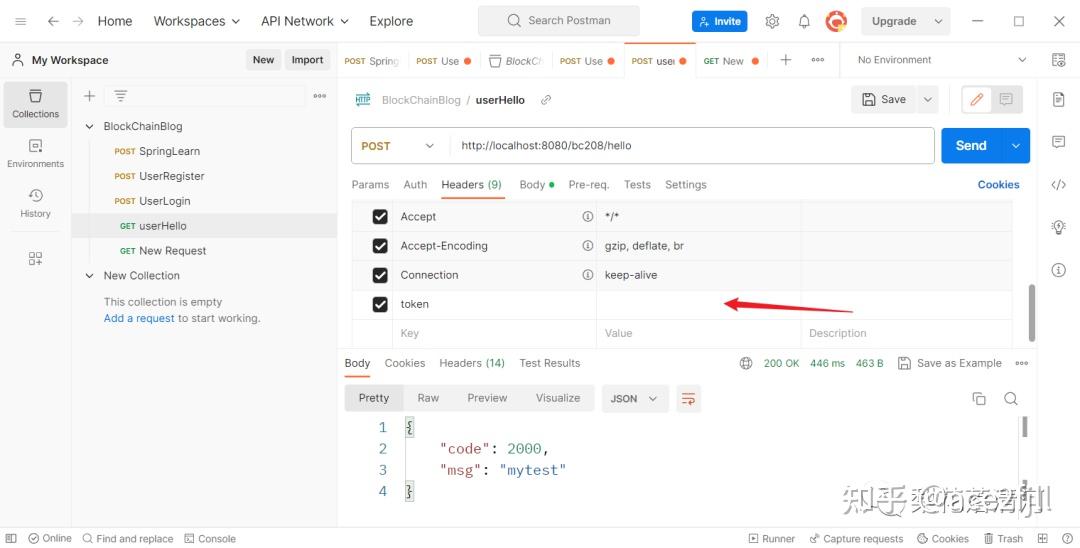Click the headers table vertical scrollbar
The height and width of the screenshot is (548, 1080).
(1031, 313)
